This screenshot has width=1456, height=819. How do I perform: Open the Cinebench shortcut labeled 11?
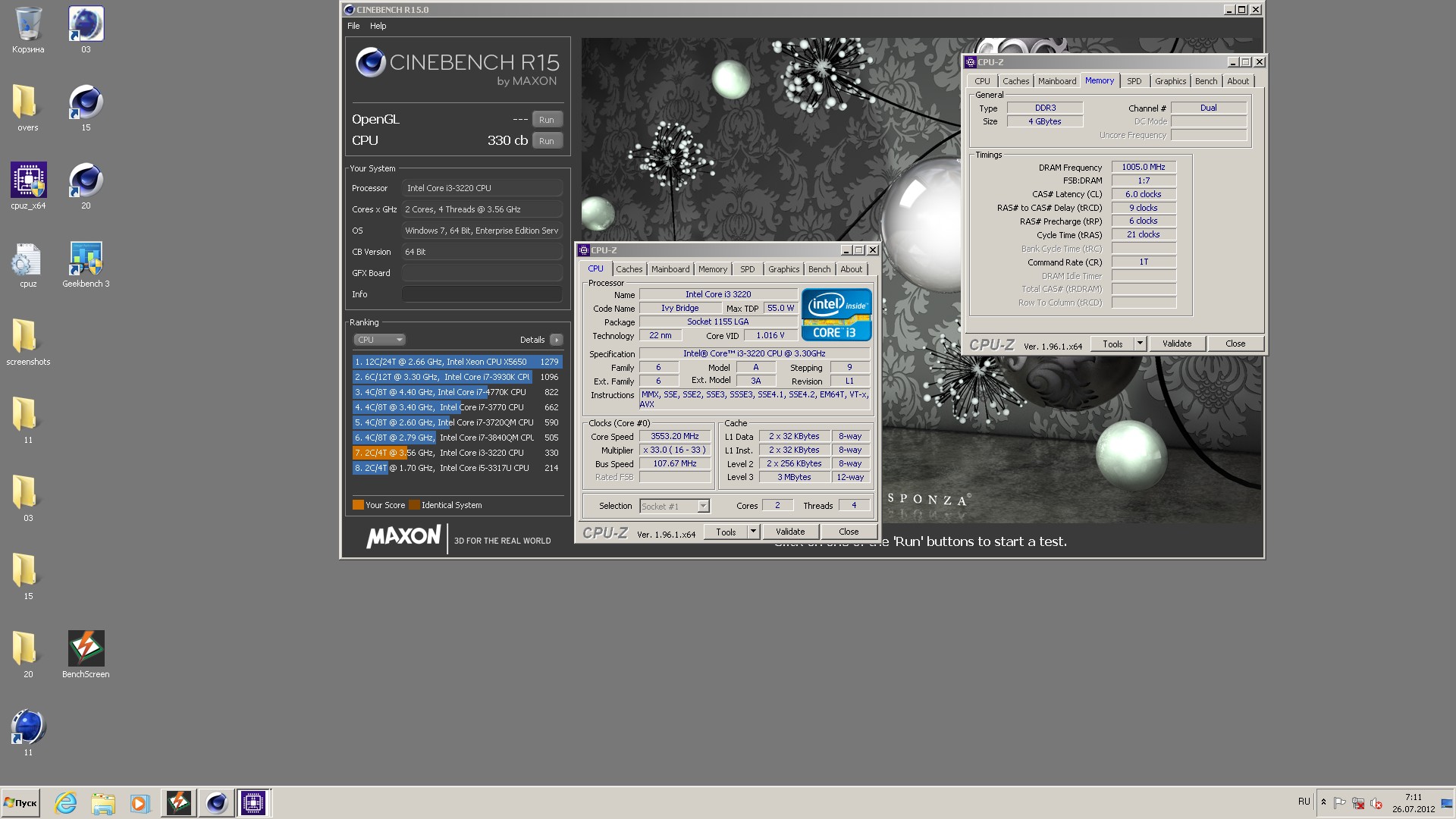coord(28,733)
